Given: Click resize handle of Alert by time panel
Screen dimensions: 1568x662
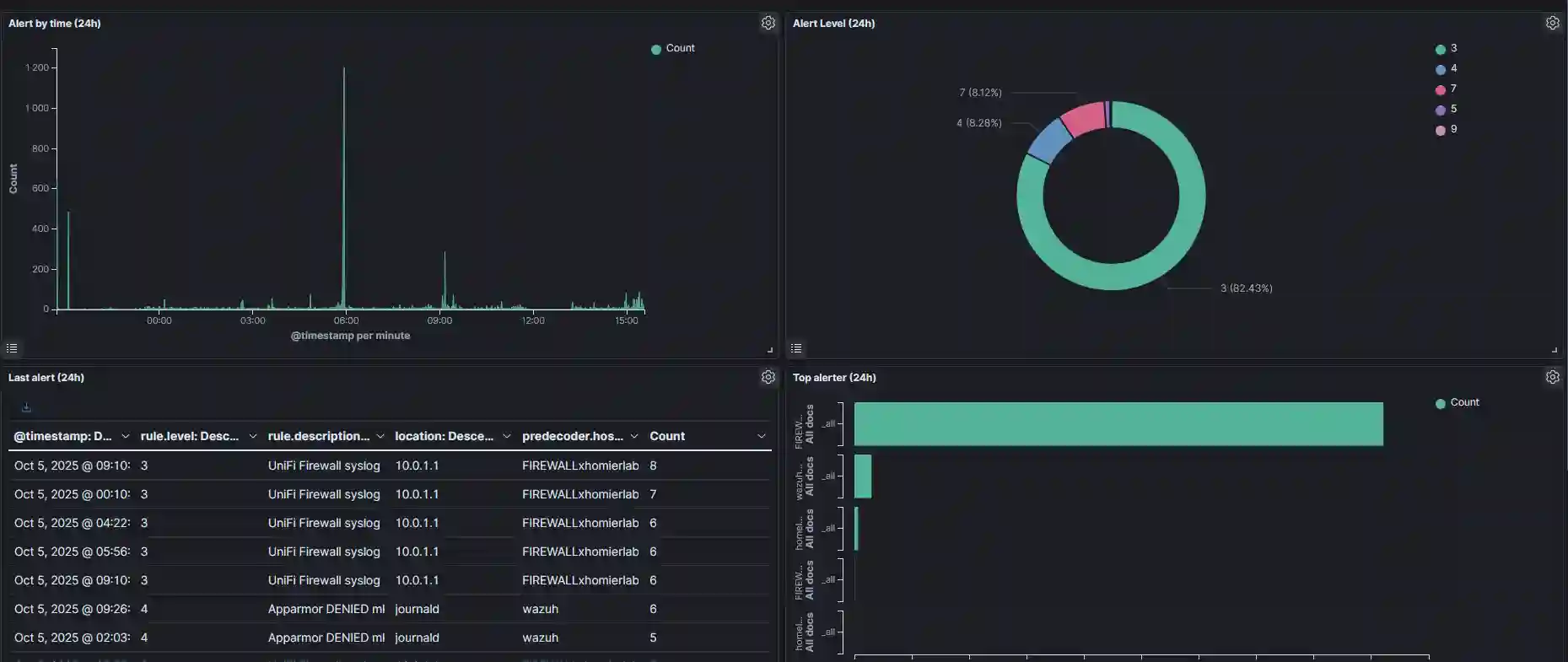Looking at the screenshot, I should tap(769, 349).
